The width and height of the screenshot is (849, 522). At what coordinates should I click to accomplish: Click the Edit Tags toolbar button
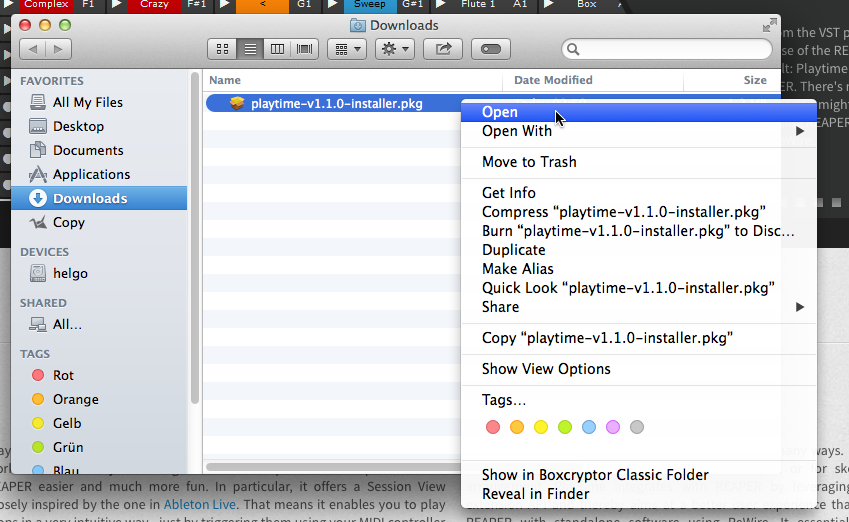491,49
